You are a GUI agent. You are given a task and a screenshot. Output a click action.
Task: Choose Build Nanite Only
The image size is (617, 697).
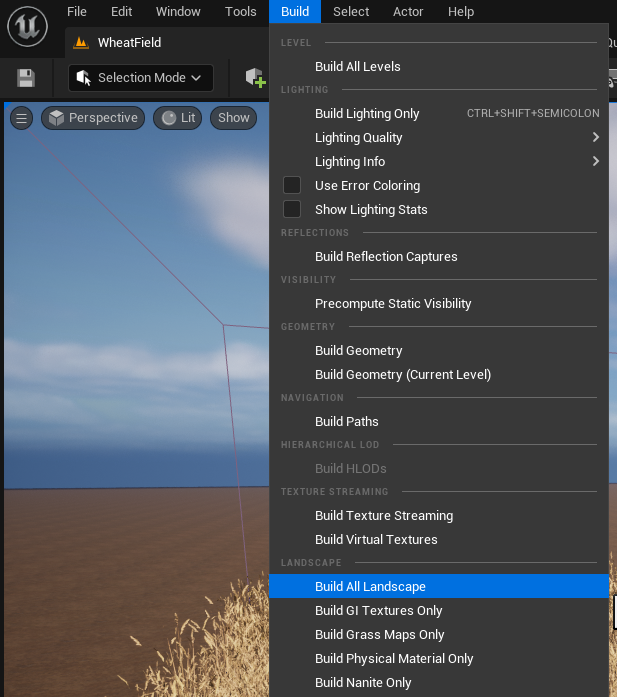[x=439, y=683]
